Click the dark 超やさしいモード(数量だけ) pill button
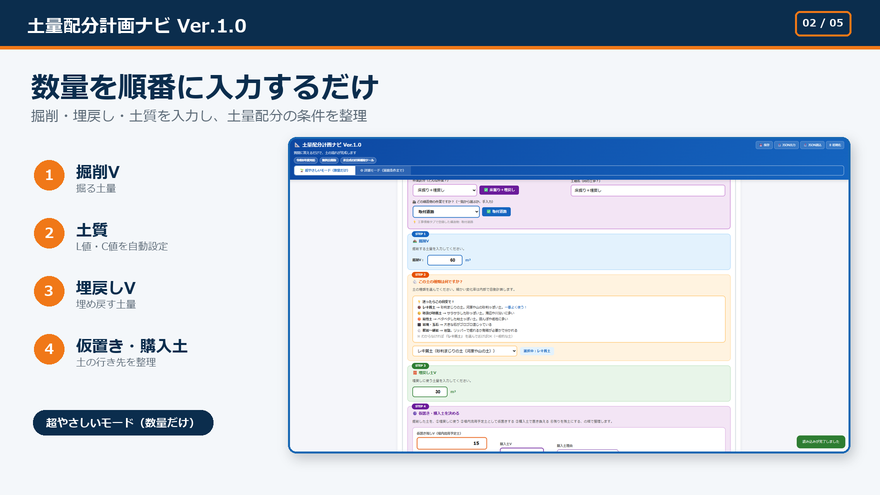Image resolution: width=880 pixels, height=495 pixels. pos(123,423)
